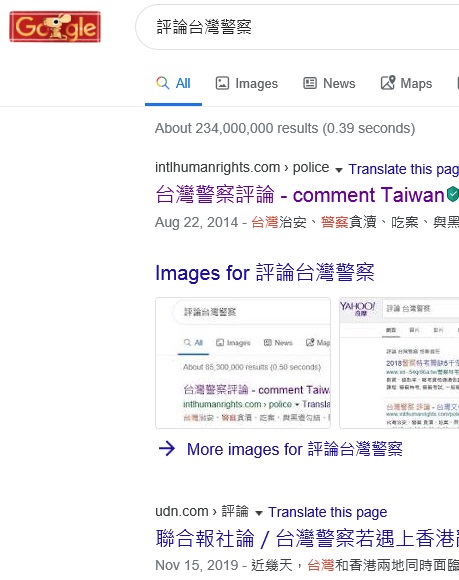Click the Maps tab pin icon
The image size is (459, 580).
[x=388, y=82]
